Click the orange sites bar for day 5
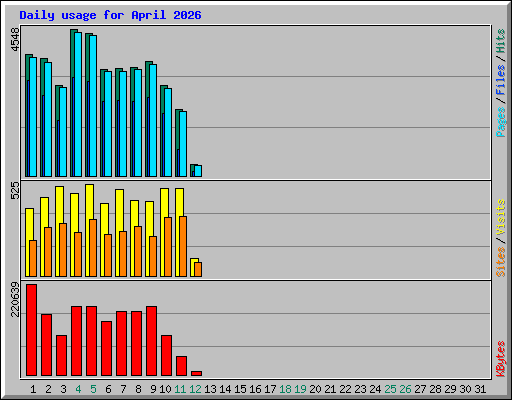Screen dimensions: 512x400 pos(93,248)
